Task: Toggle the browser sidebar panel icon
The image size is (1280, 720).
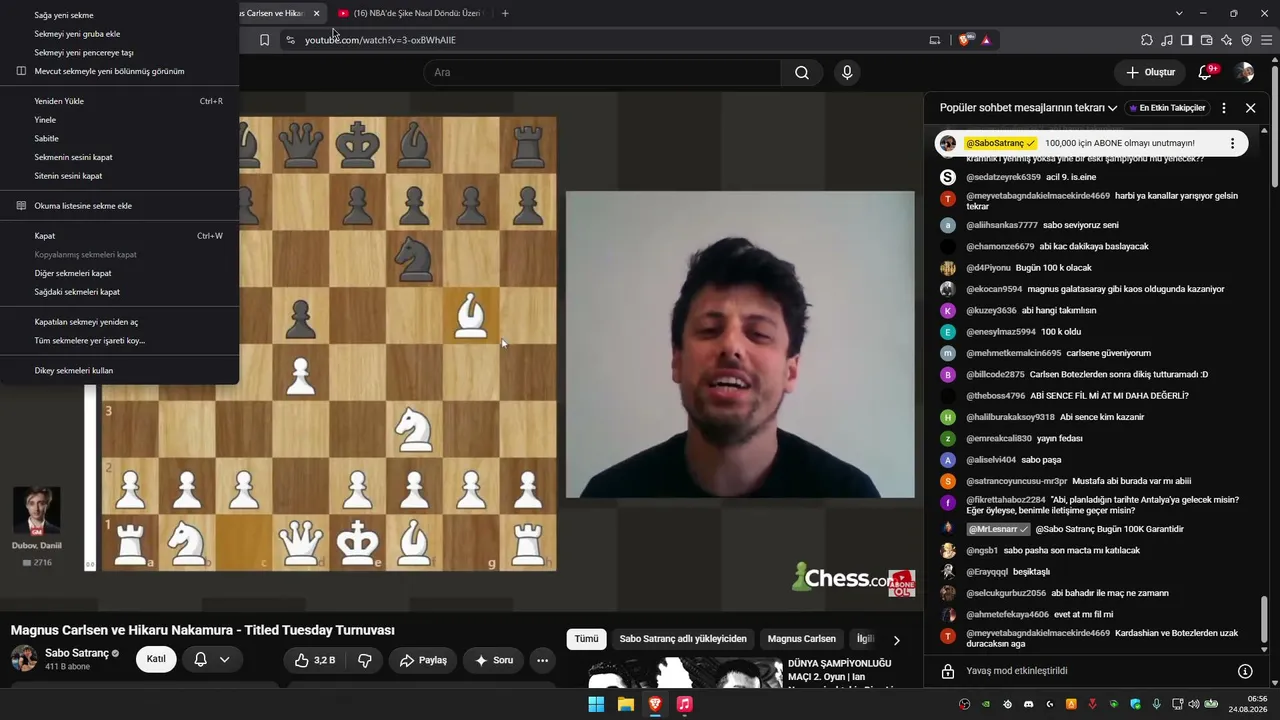Action: pyautogui.click(x=1186, y=40)
